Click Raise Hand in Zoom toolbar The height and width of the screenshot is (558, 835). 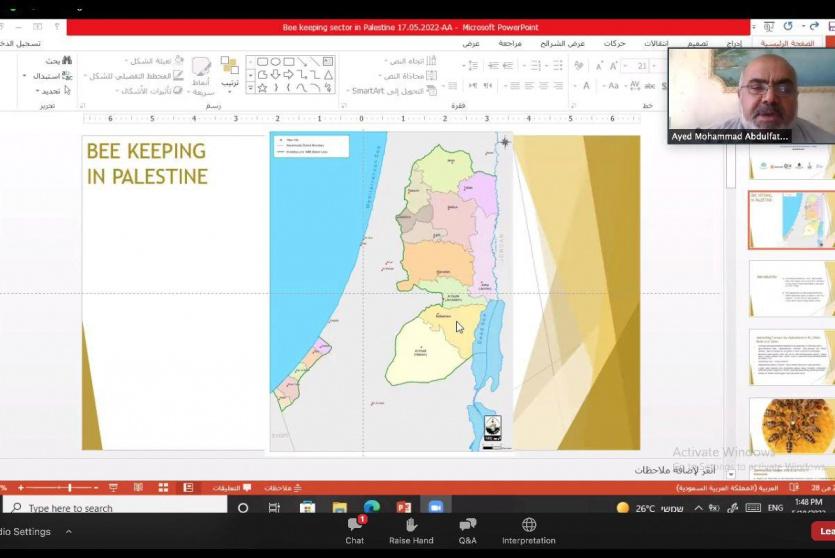tap(411, 530)
